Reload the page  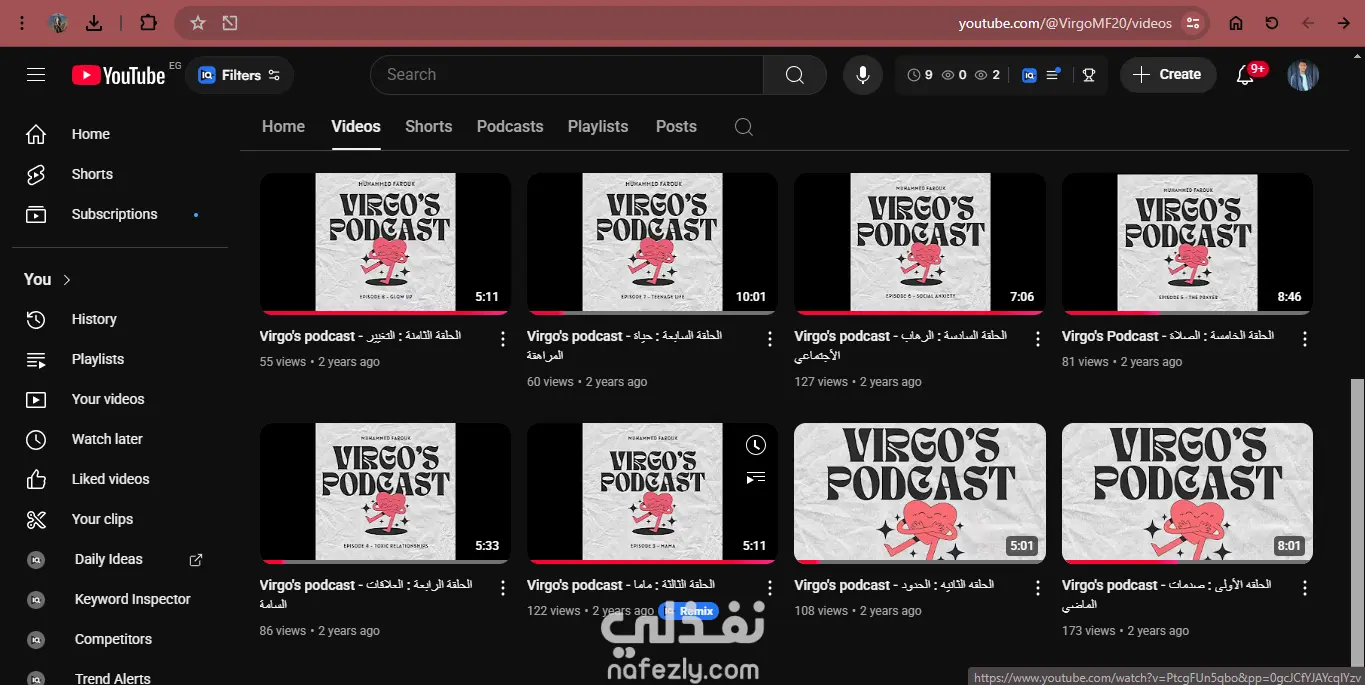click(1272, 23)
